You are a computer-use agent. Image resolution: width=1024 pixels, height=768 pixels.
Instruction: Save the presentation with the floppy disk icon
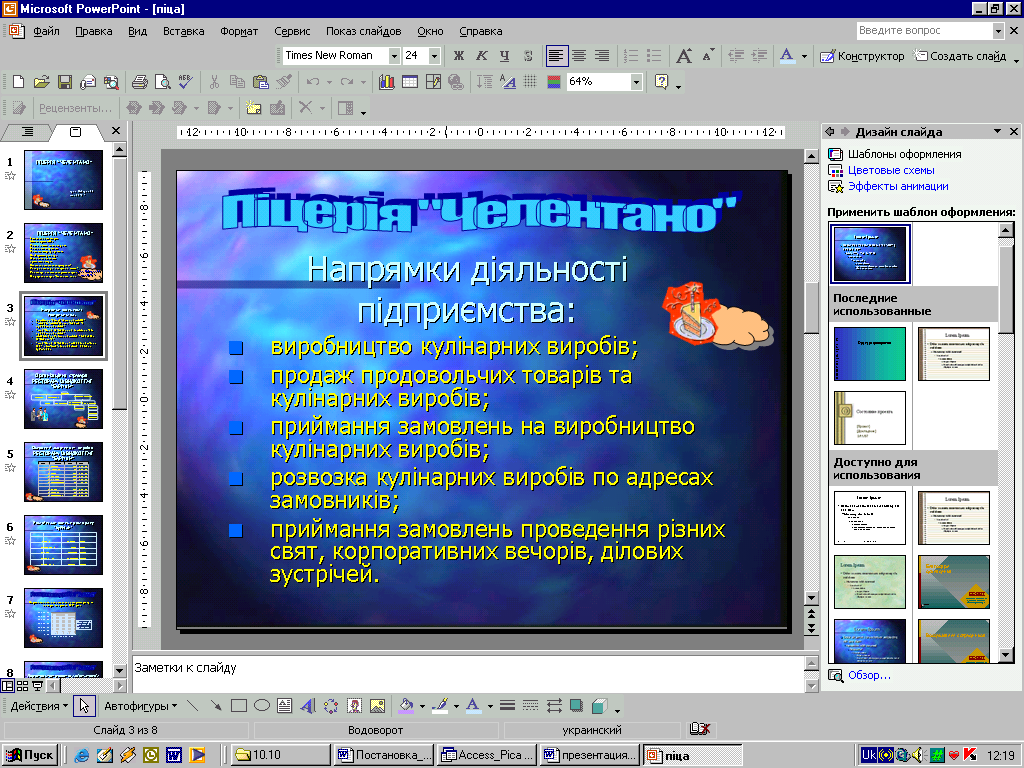pyautogui.click(x=64, y=82)
